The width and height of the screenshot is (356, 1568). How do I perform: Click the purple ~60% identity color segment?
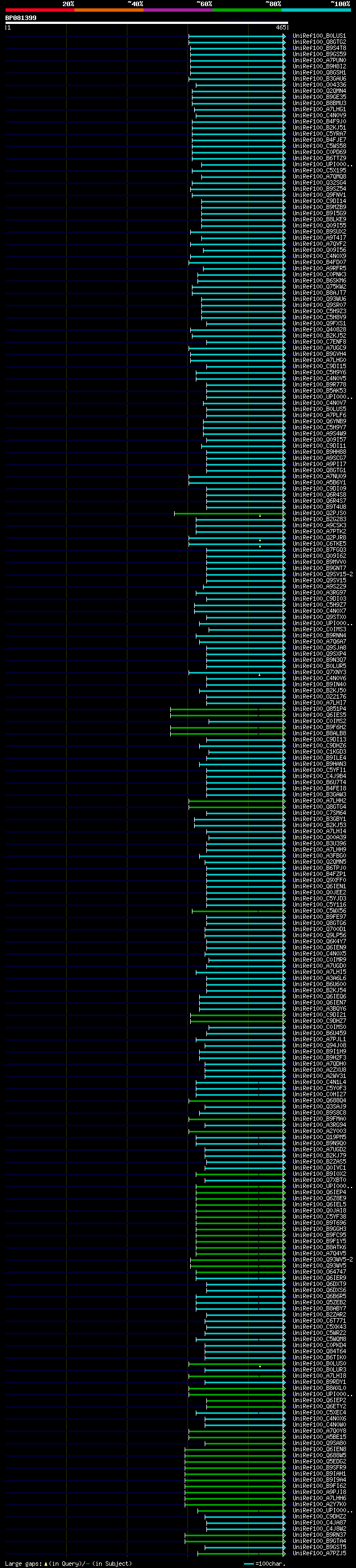[x=177, y=10]
